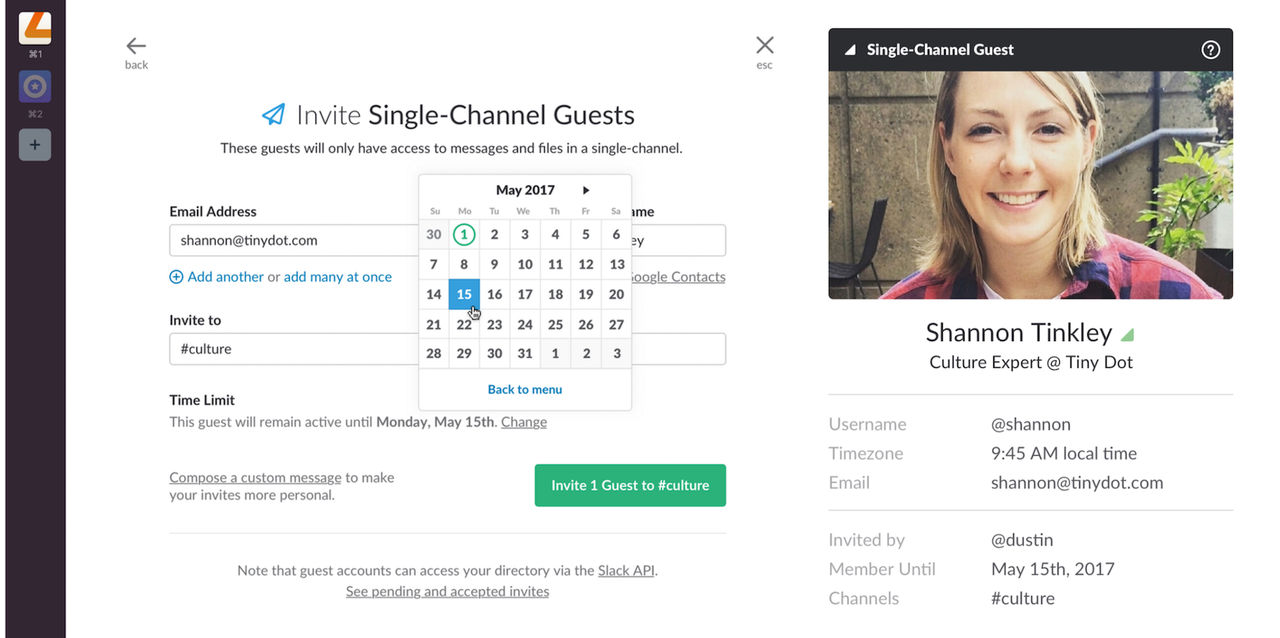Click the plus circle beside Add another
Viewport: 1280px width, 638px height.
pos(176,277)
